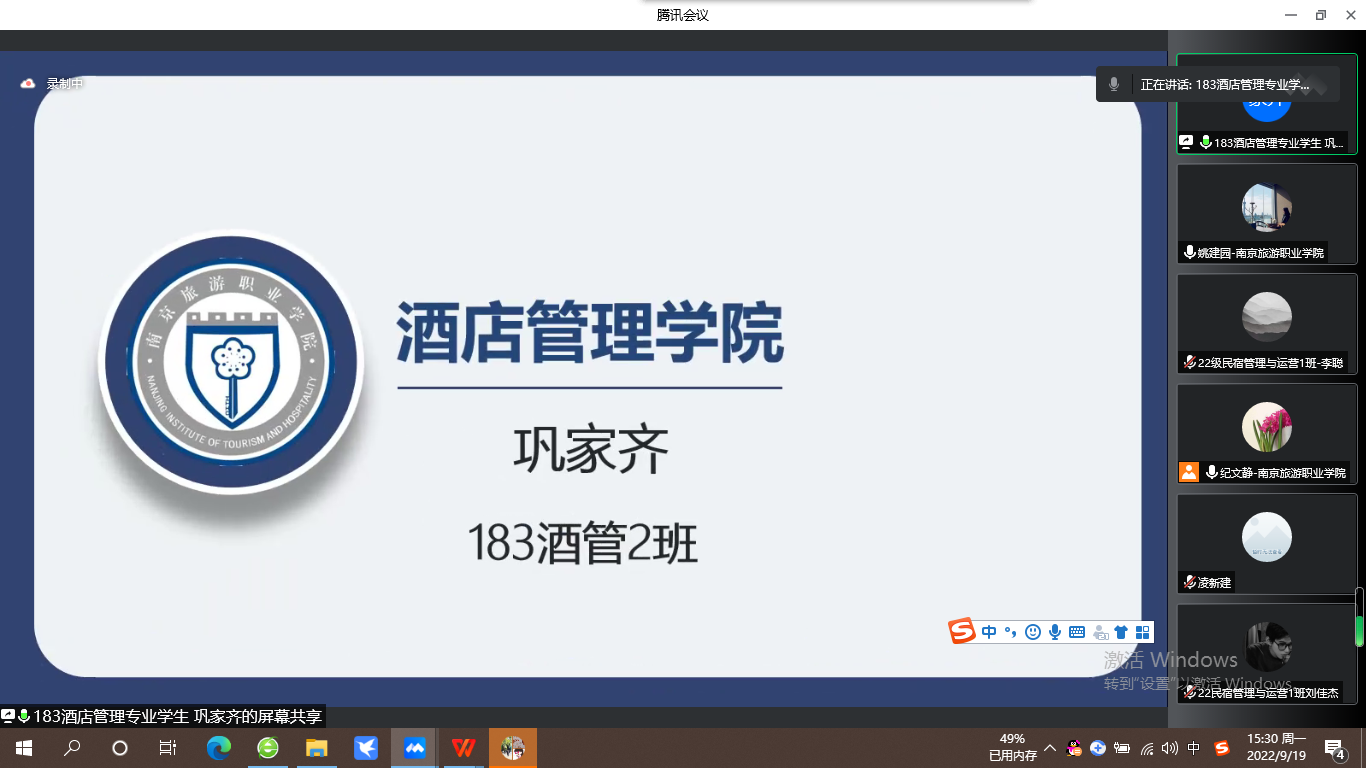Click the misty mountain avatar of 李聪
This screenshot has height=768, width=1366.
(x=1267, y=318)
